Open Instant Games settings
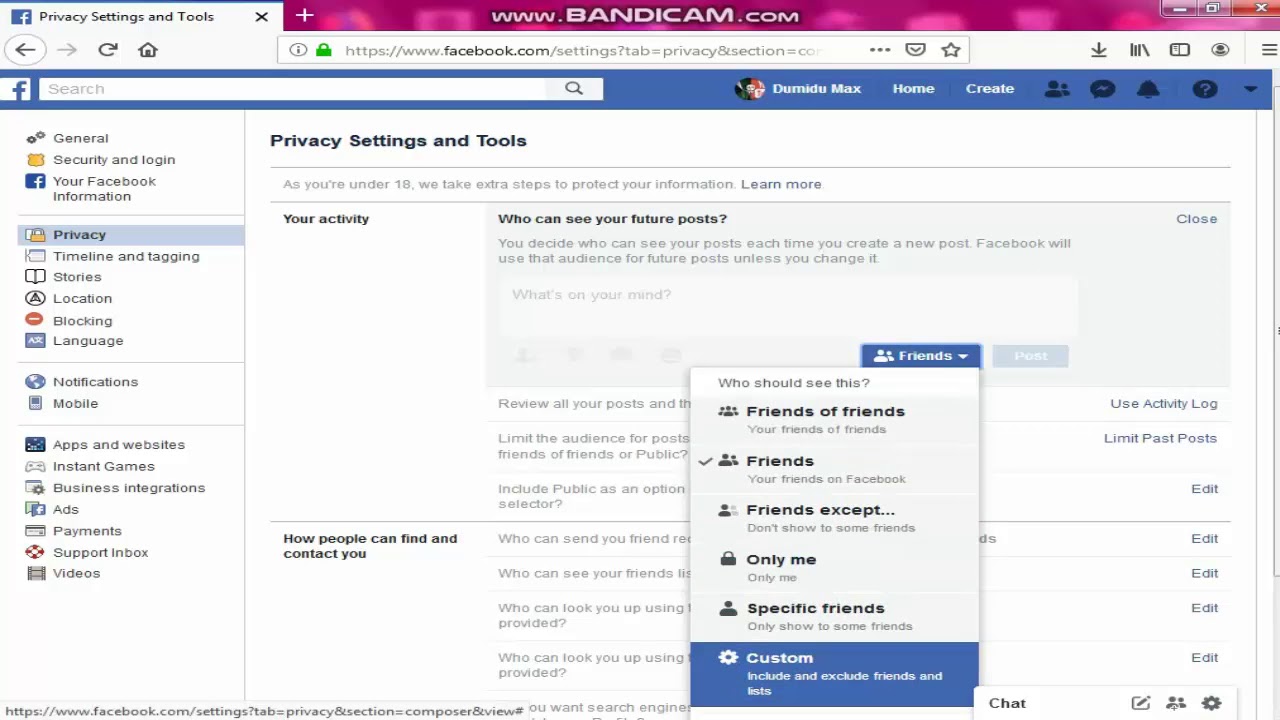This screenshot has width=1280, height=720. tap(103, 466)
